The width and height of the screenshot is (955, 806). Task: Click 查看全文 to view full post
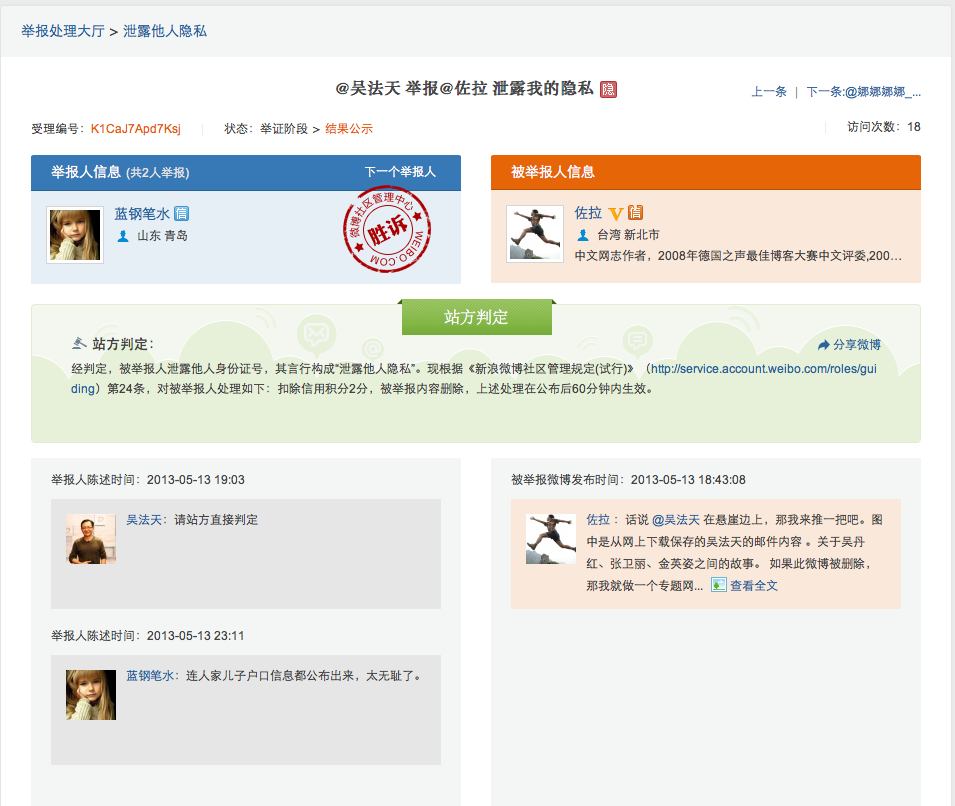click(x=754, y=585)
